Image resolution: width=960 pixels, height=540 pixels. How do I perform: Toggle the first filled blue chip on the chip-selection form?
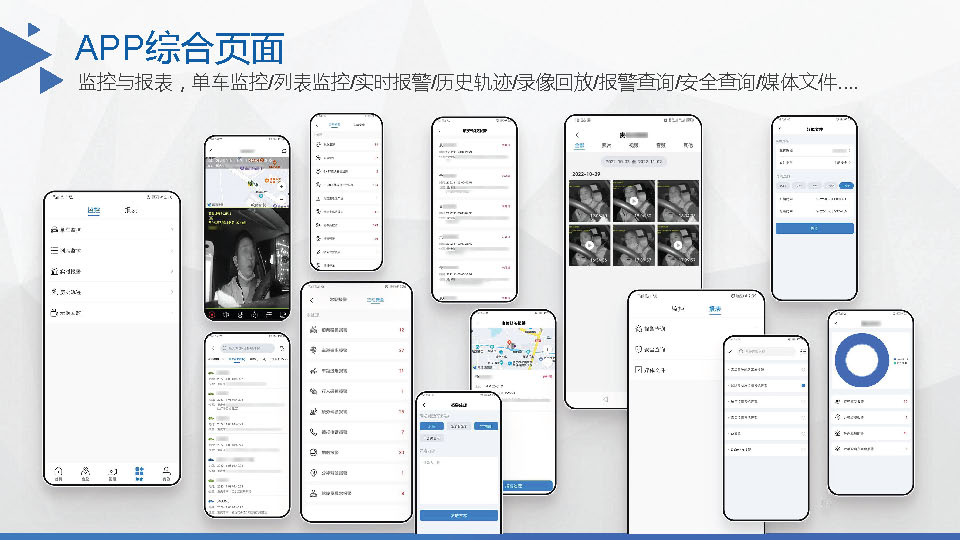click(432, 426)
